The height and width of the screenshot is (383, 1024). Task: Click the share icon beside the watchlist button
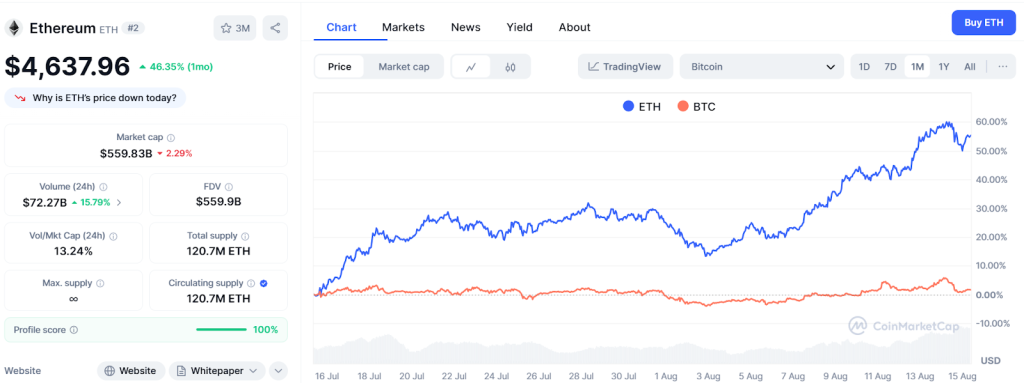coord(275,28)
